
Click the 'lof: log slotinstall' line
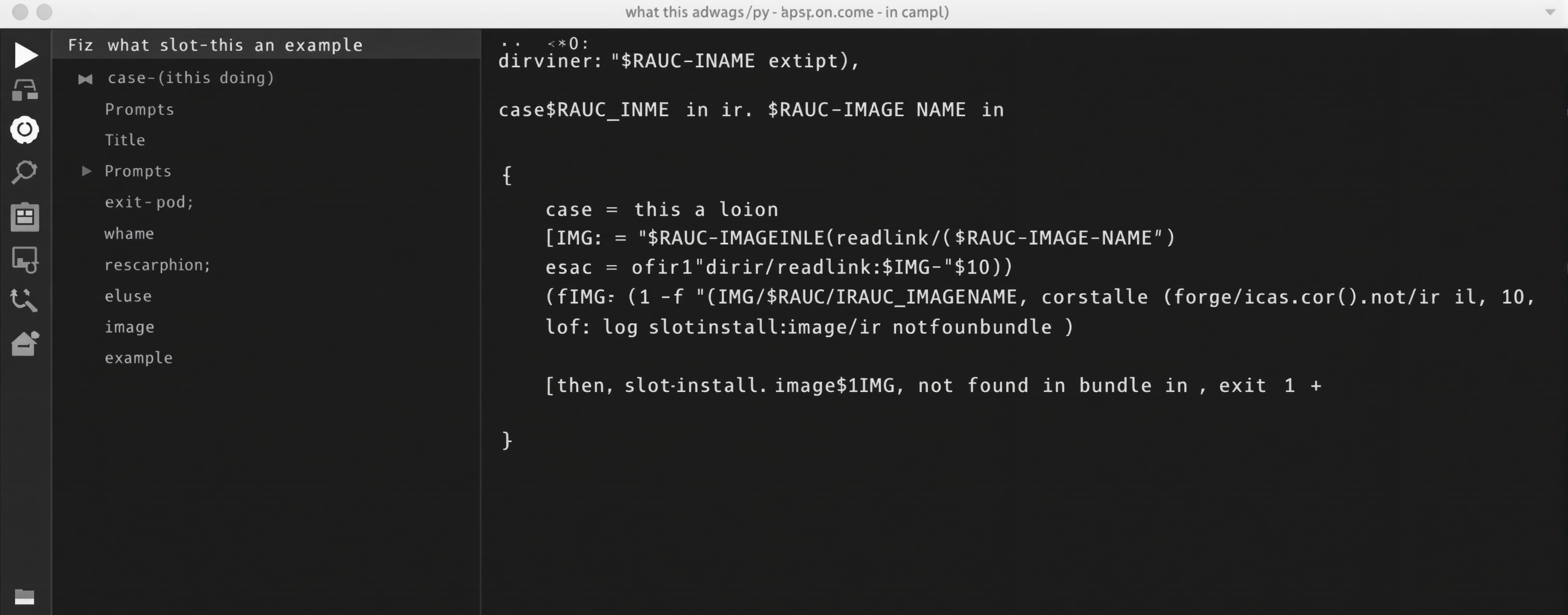pyautogui.click(x=809, y=327)
